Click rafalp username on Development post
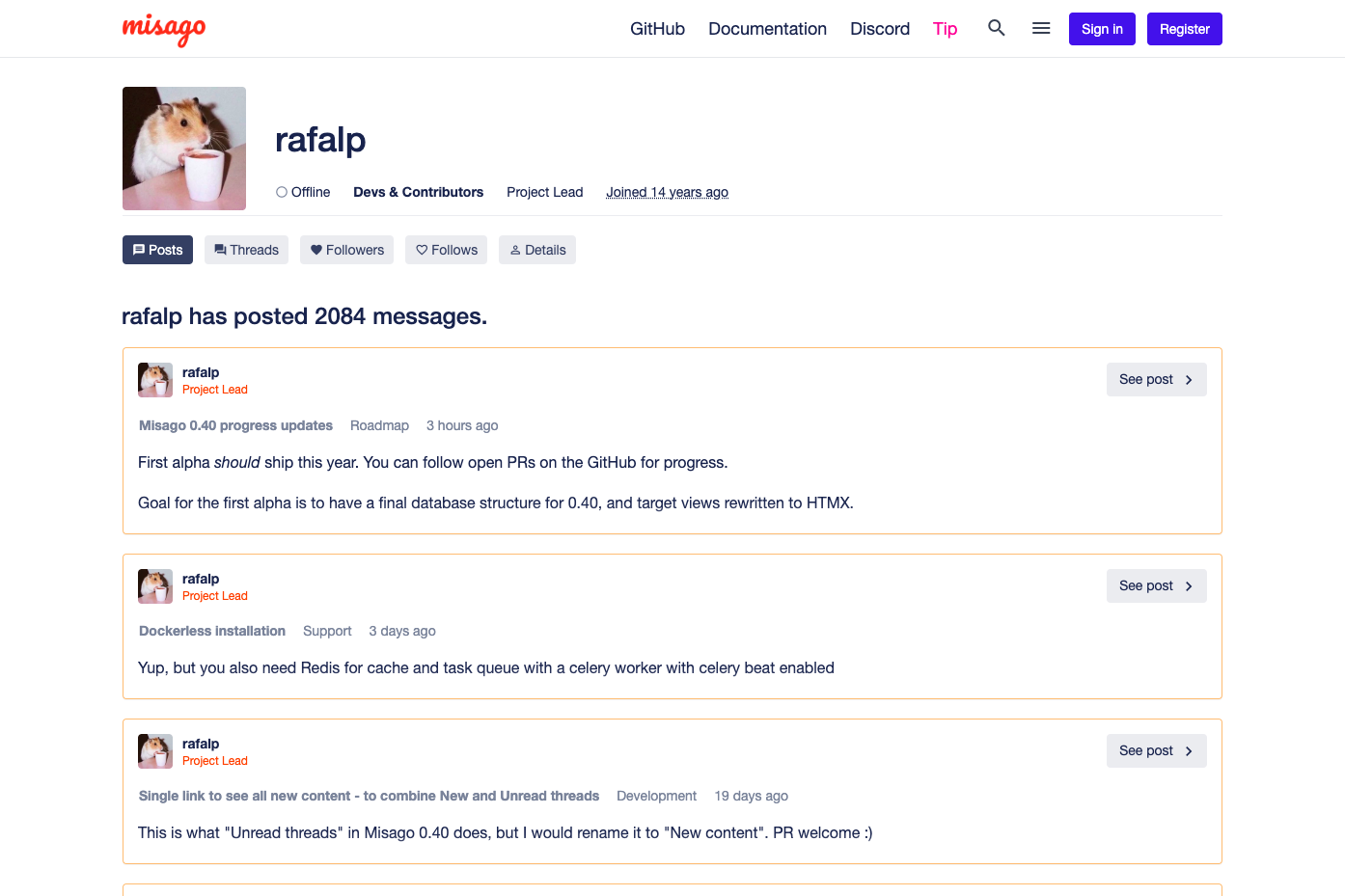This screenshot has height=896, width=1345. point(201,744)
